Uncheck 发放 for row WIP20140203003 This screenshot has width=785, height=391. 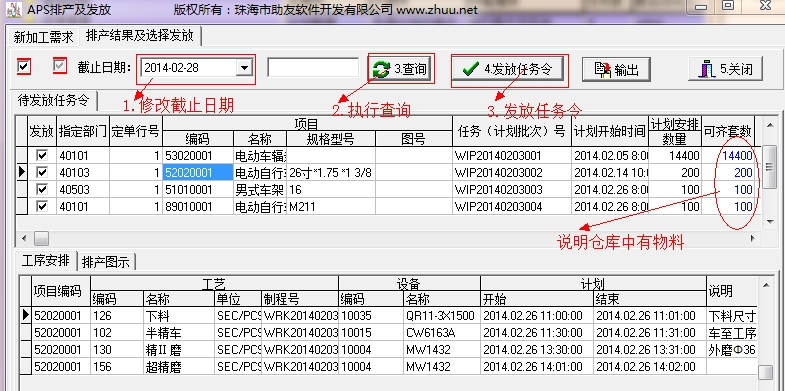click(42, 190)
